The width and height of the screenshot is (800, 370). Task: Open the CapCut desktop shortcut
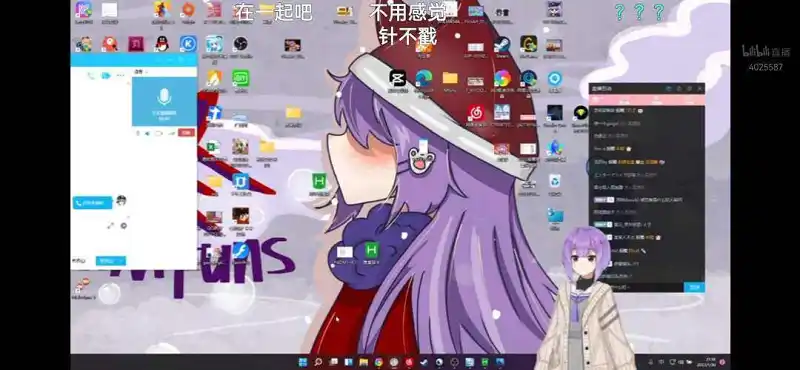(397, 79)
